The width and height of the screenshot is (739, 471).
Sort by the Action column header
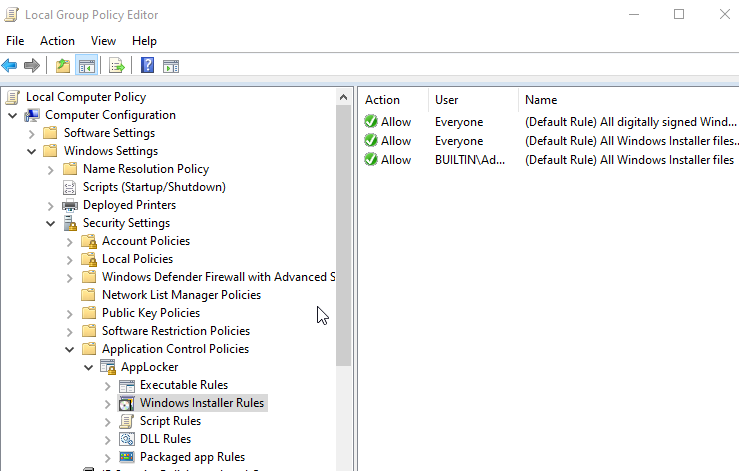[394, 100]
